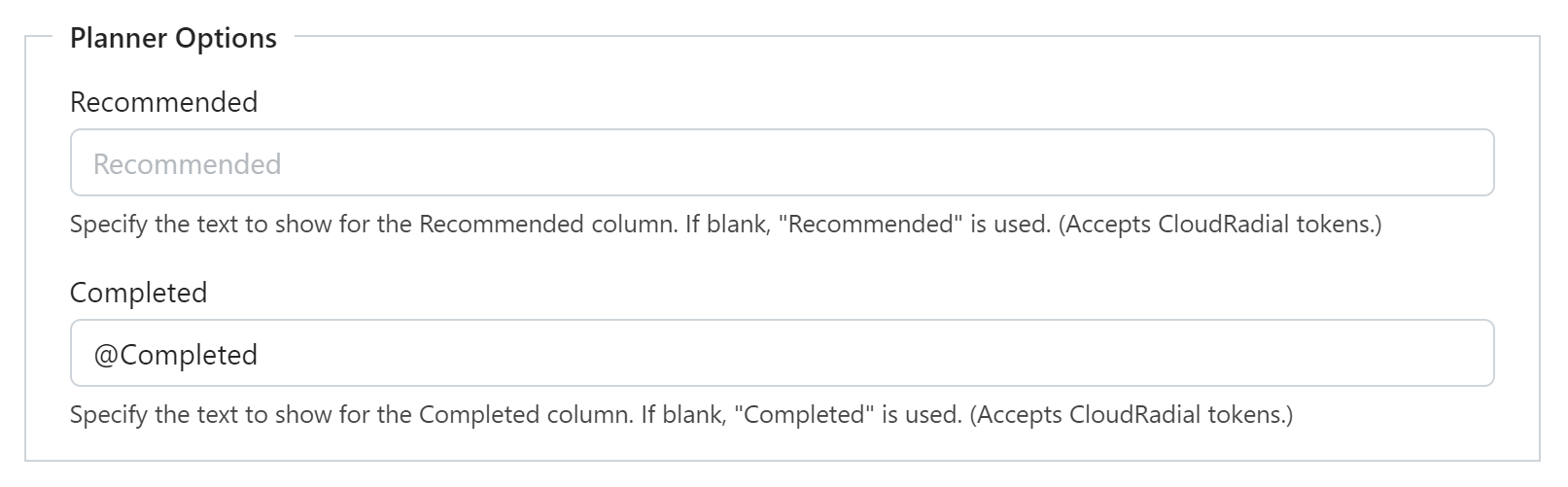Screen dimensions: 1568x487
Task: Click blank area inside Completed input box
Action: (875, 353)
